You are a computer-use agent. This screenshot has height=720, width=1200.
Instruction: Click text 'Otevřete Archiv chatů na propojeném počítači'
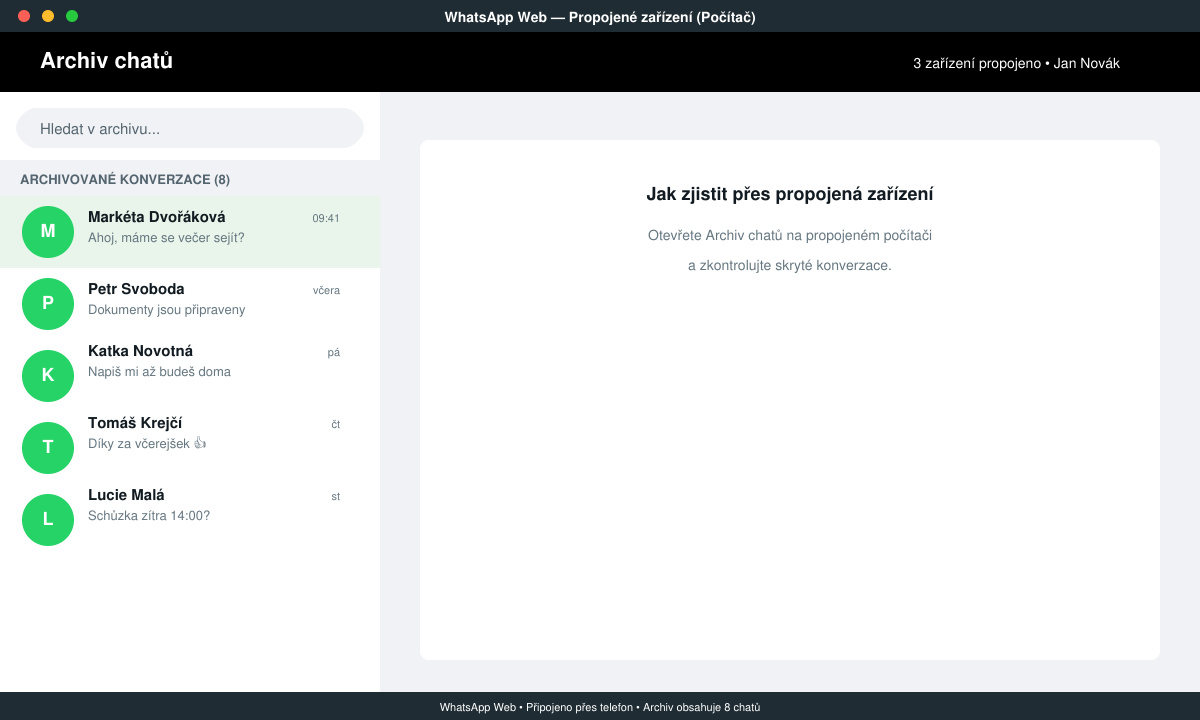(790, 235)
